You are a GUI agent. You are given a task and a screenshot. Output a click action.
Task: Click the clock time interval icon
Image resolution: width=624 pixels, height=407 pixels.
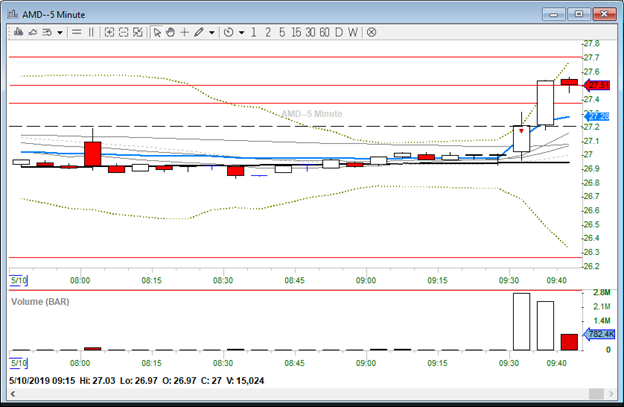coord(228,32)
